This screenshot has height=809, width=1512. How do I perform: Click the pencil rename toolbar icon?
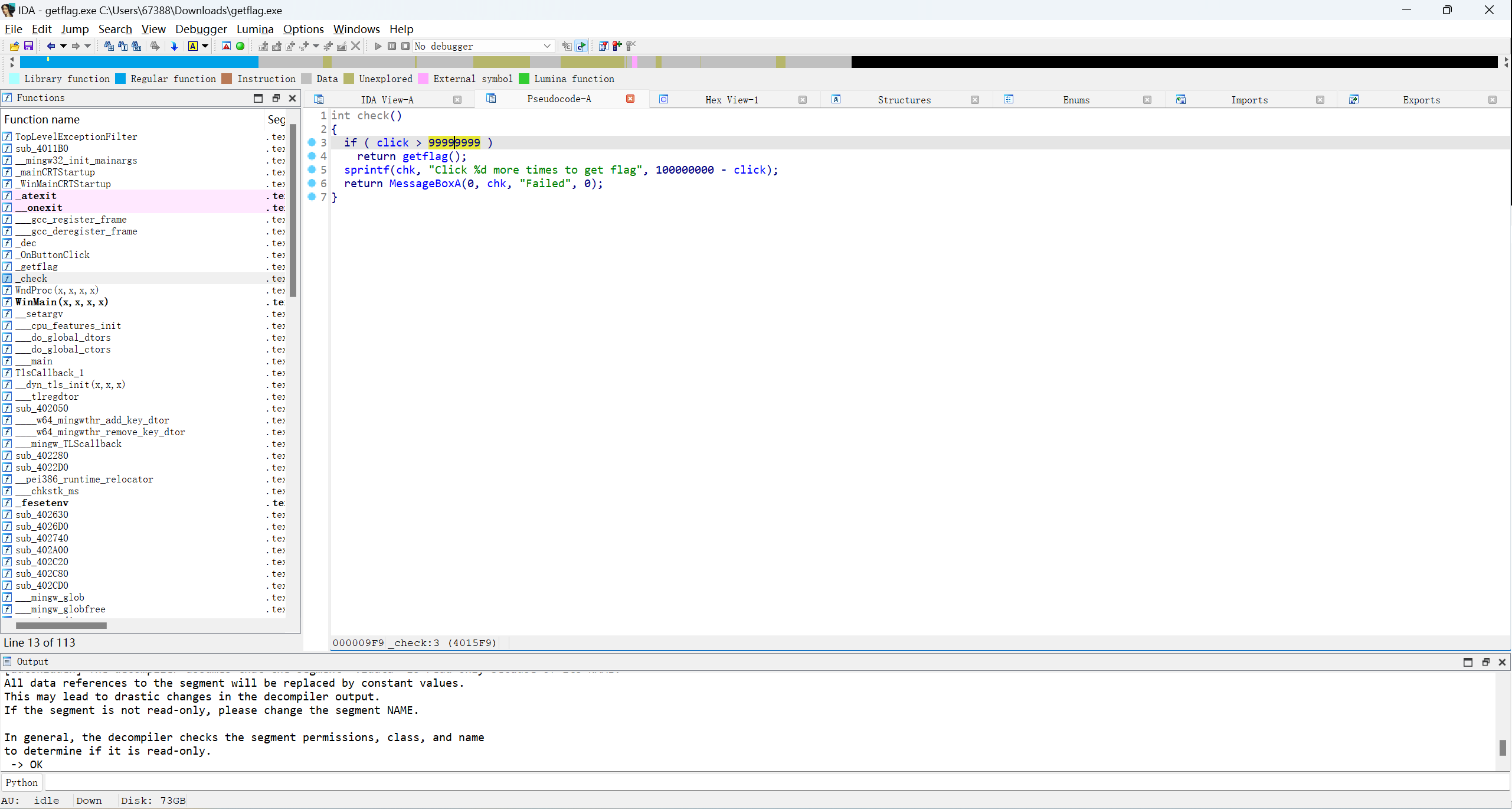(342, 46)
